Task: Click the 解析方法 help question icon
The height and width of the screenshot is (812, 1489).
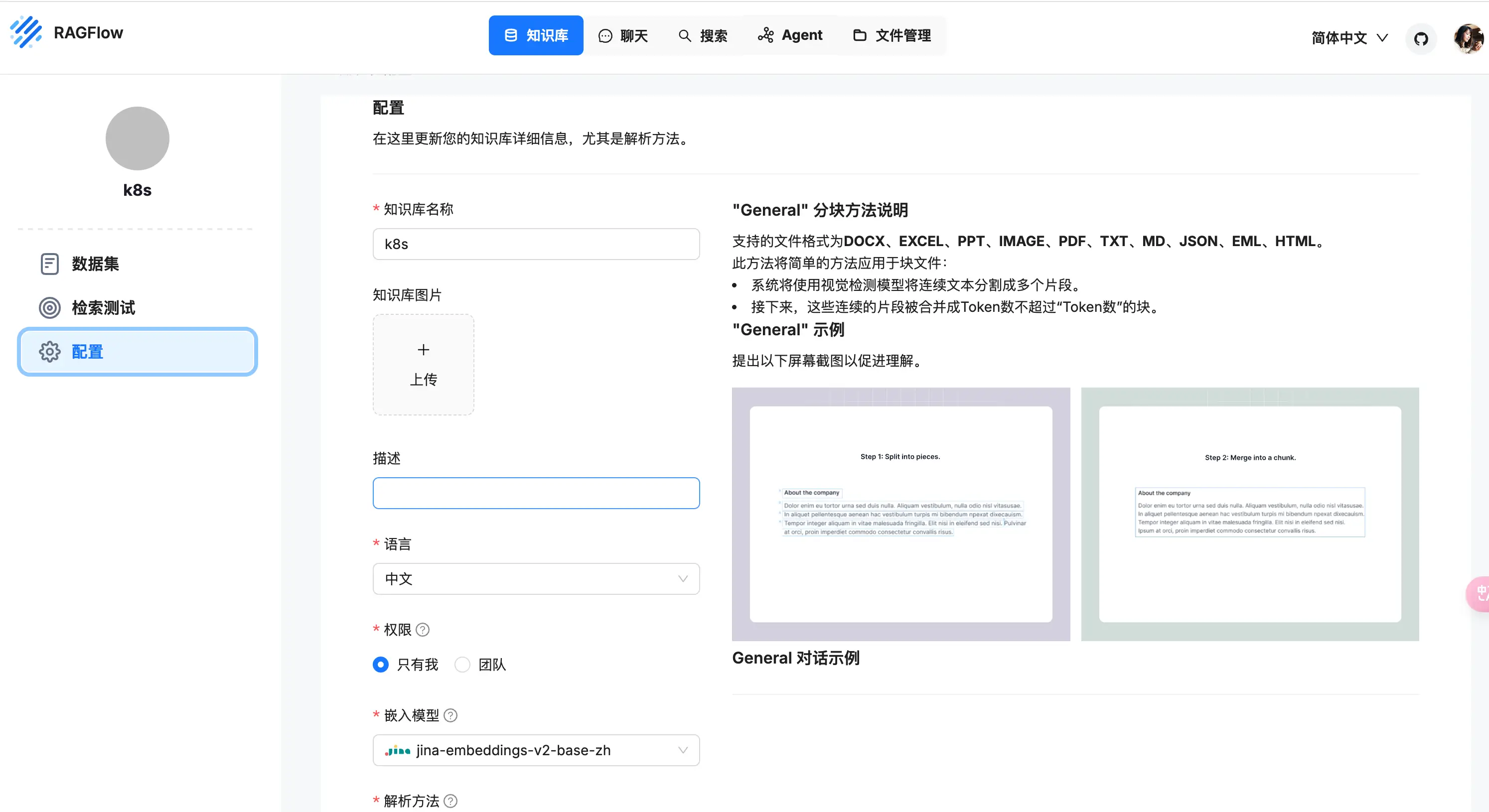Action: (450, 801)
